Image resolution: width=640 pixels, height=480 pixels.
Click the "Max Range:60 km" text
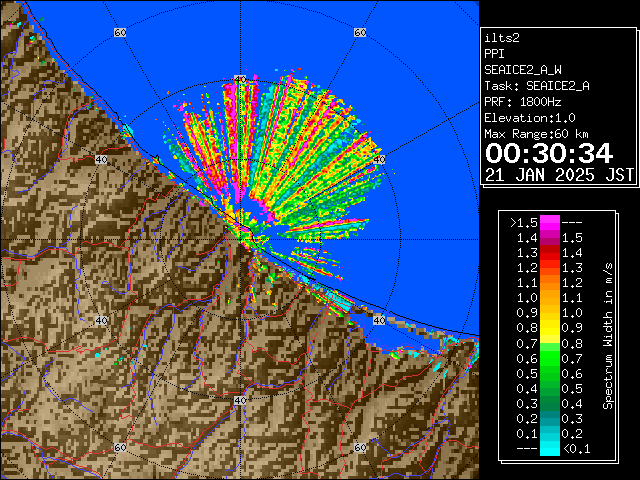(536, 134)
